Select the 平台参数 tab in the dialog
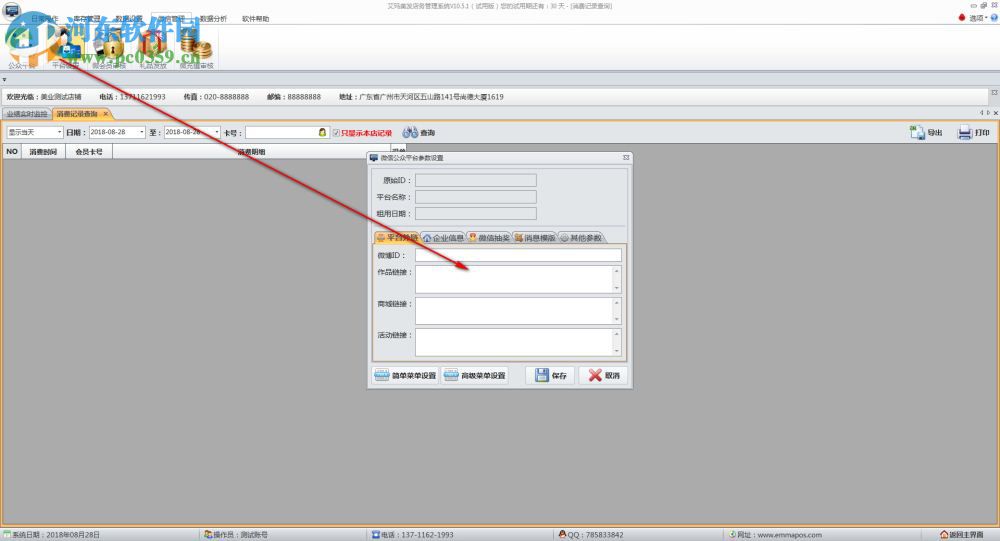Image resolution: width=1000 pixels, height=541 pixels. [x=396, y=237]
